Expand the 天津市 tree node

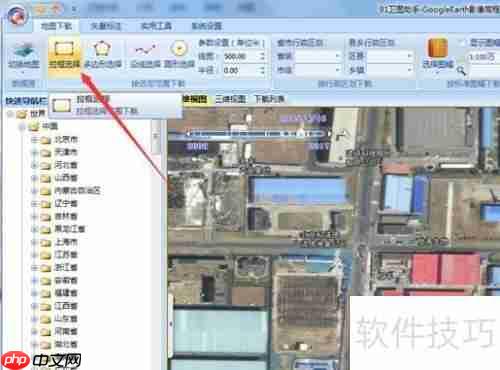coord(34,153)
